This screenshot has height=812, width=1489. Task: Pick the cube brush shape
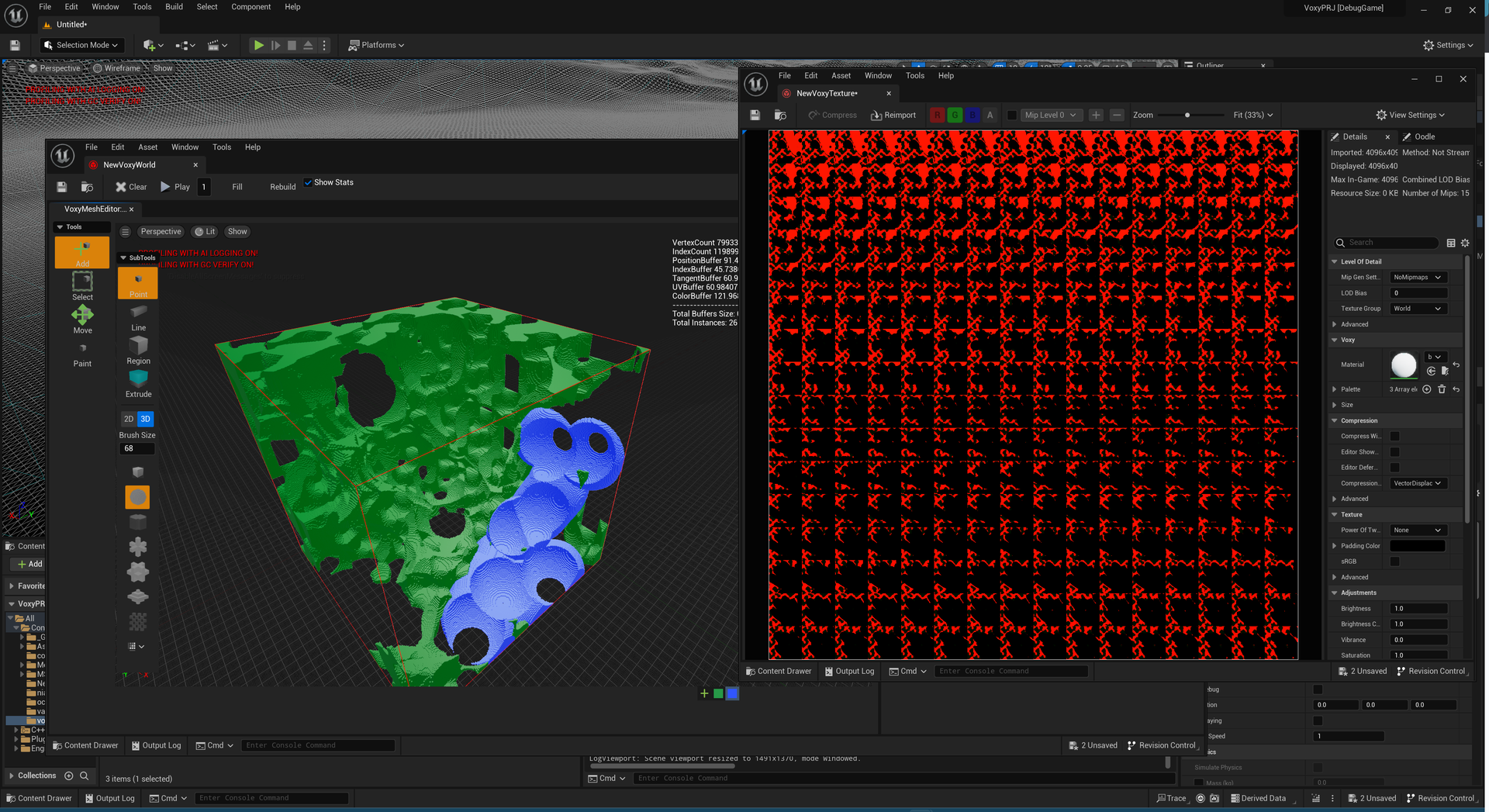coord(137,472)
